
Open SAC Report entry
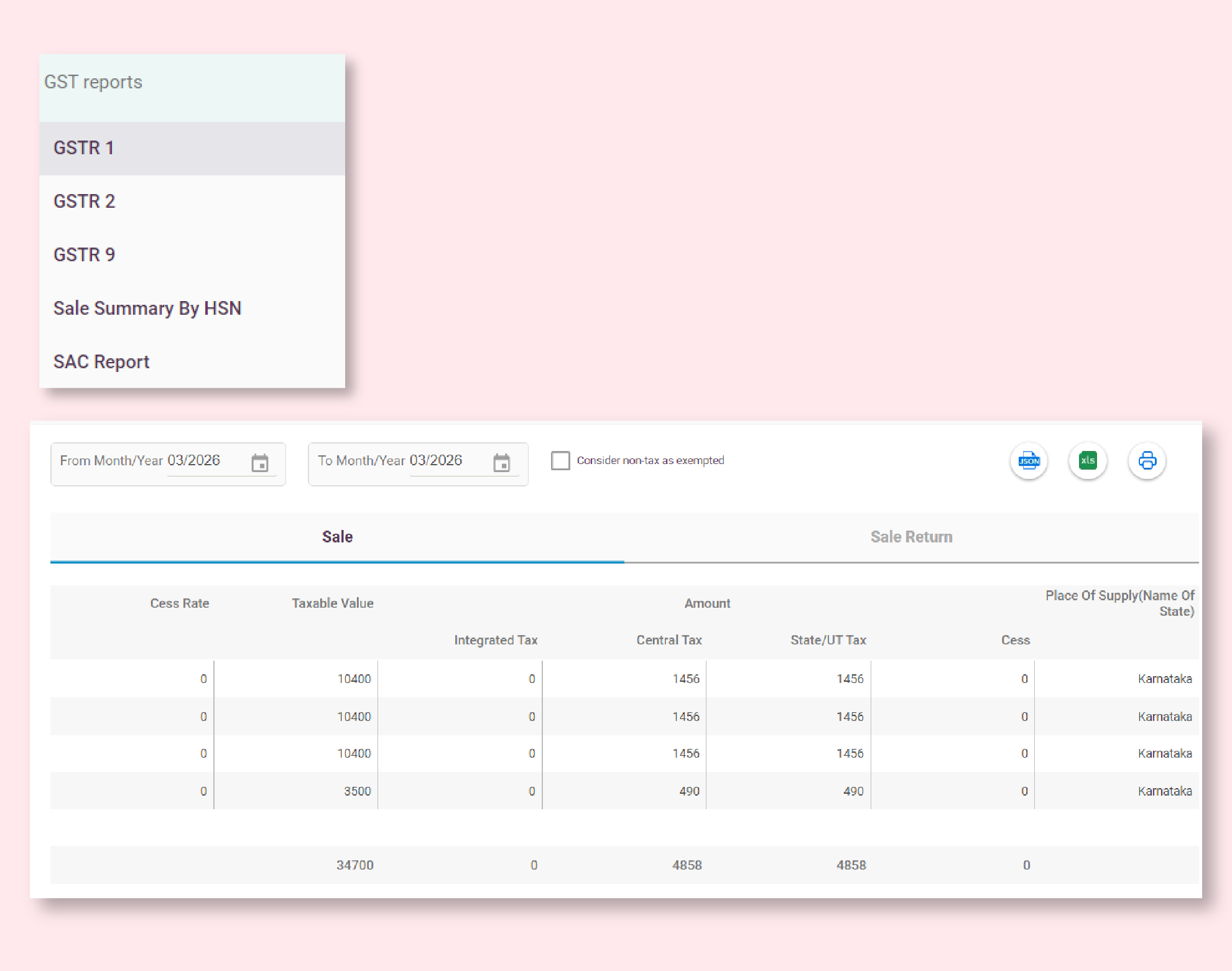click(x=101, y=362)
